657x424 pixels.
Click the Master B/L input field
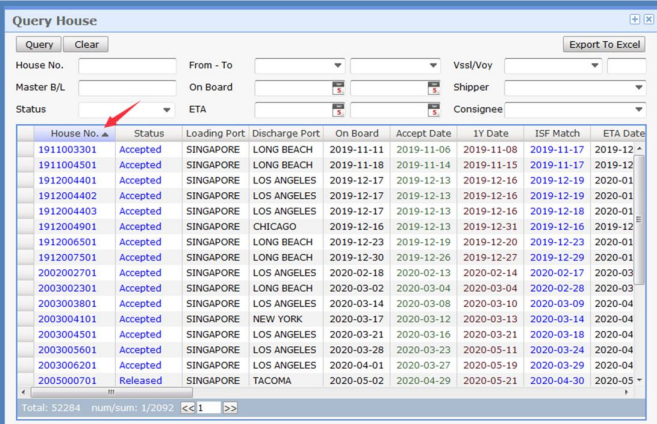click(127, 88)
